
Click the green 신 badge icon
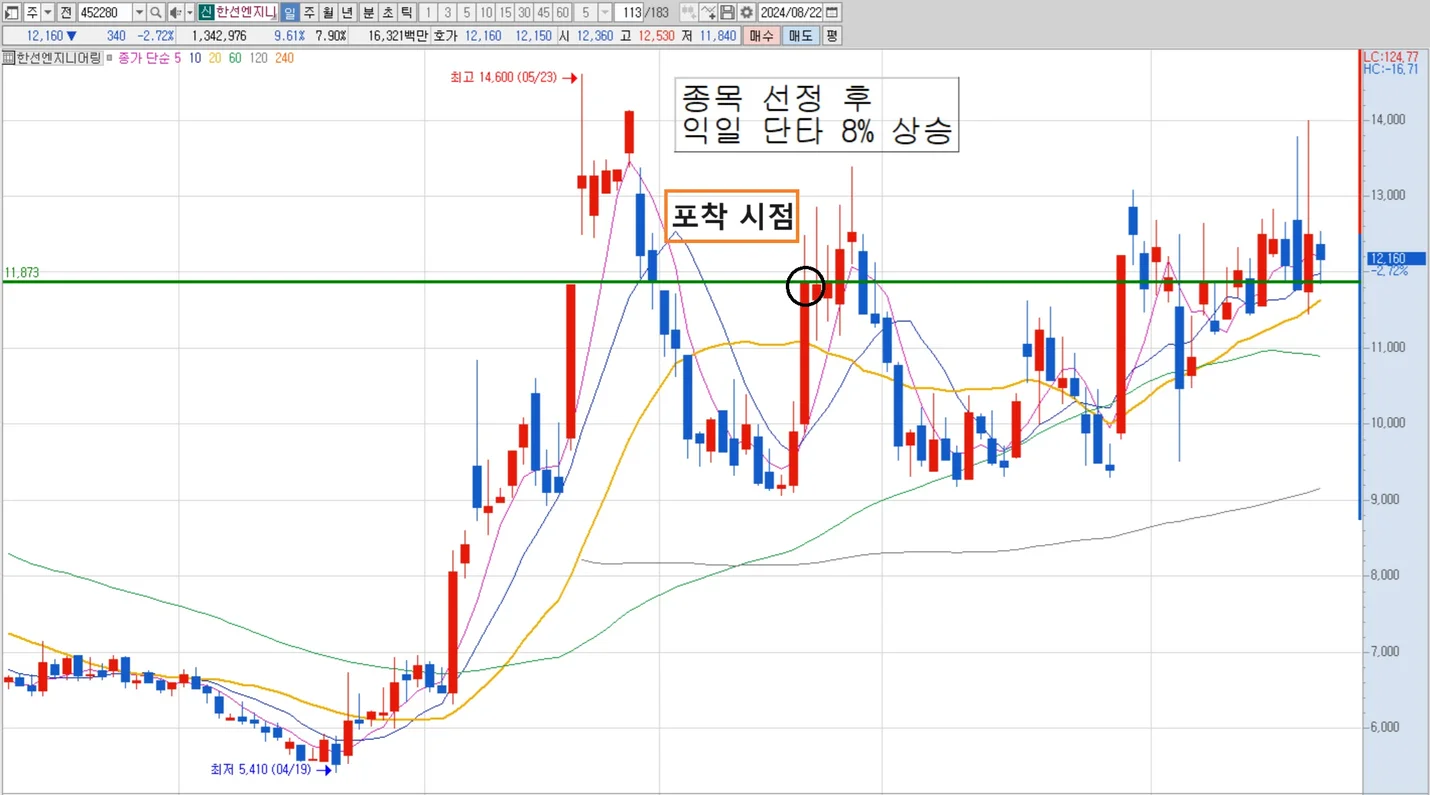tap(206, 13)
